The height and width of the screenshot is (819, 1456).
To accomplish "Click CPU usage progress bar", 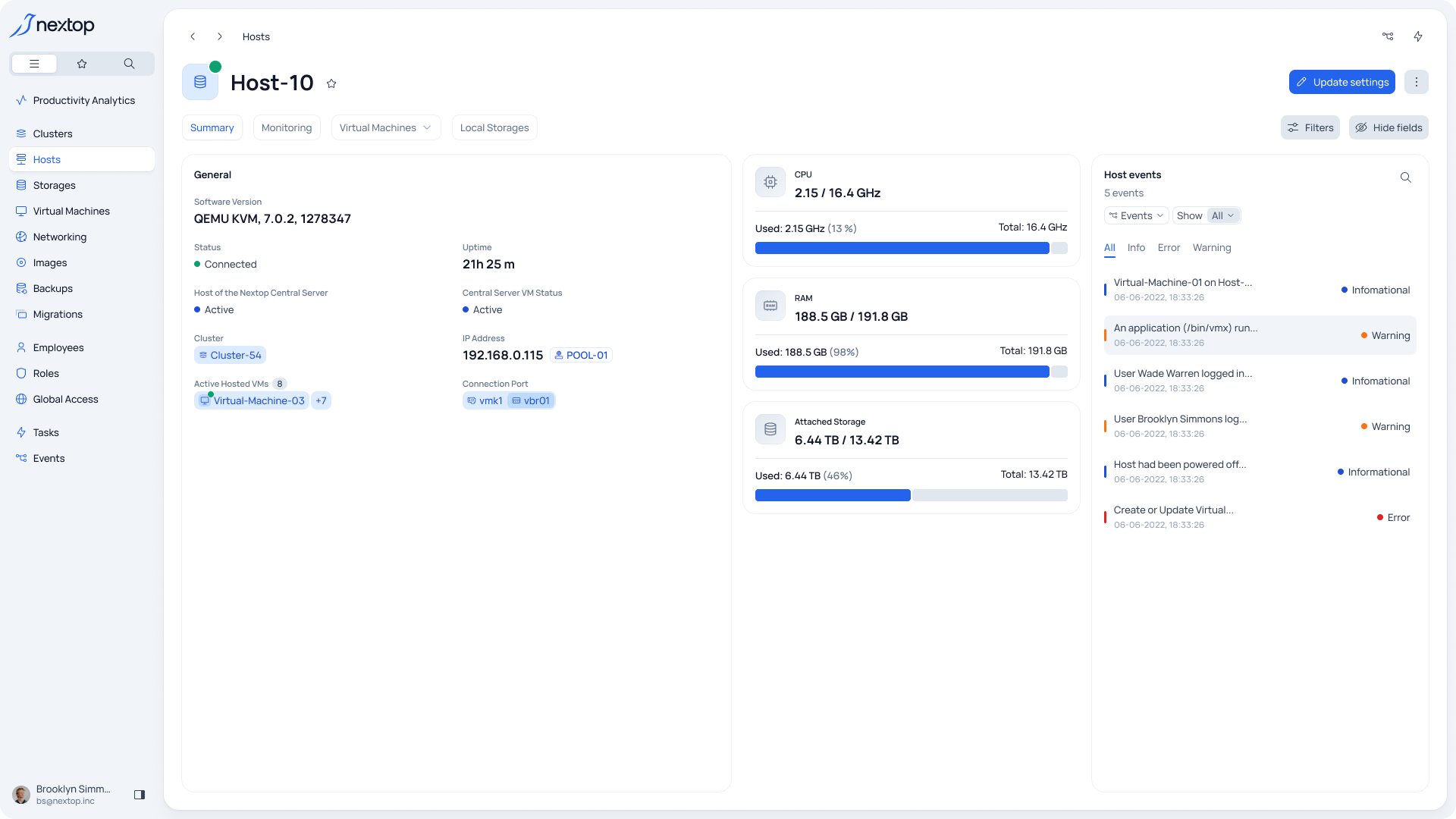I will (912, 248).
